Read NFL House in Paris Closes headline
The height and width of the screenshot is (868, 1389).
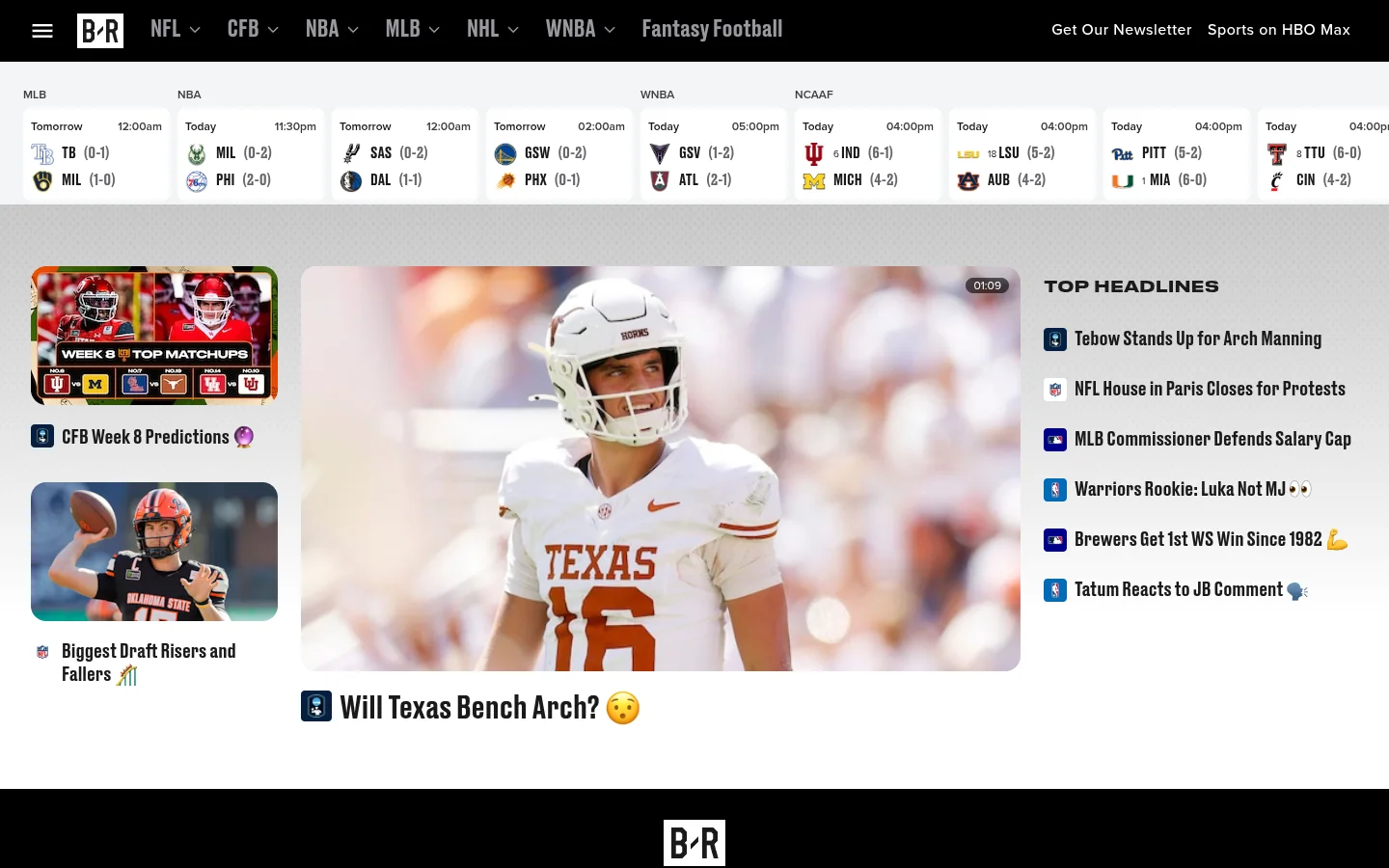tap(1210, 390)
